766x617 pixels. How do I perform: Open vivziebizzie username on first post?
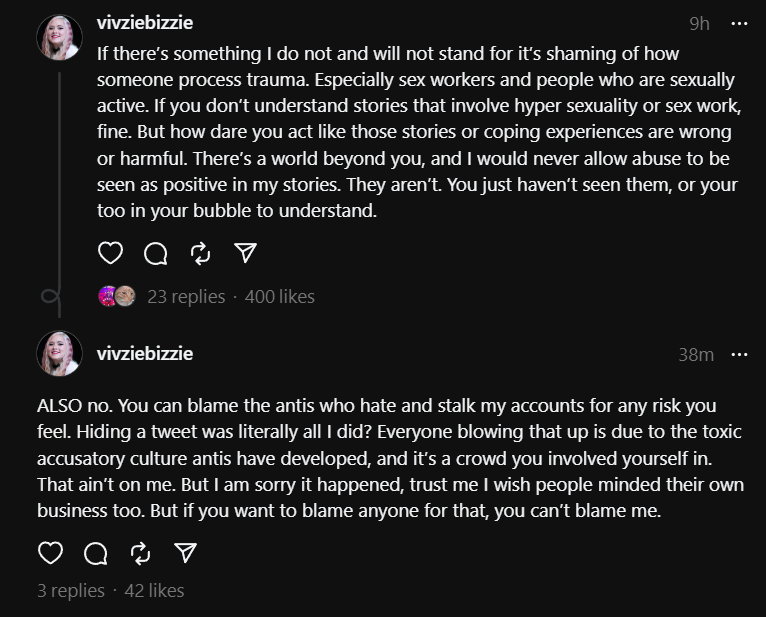click(x=145, y=23)
